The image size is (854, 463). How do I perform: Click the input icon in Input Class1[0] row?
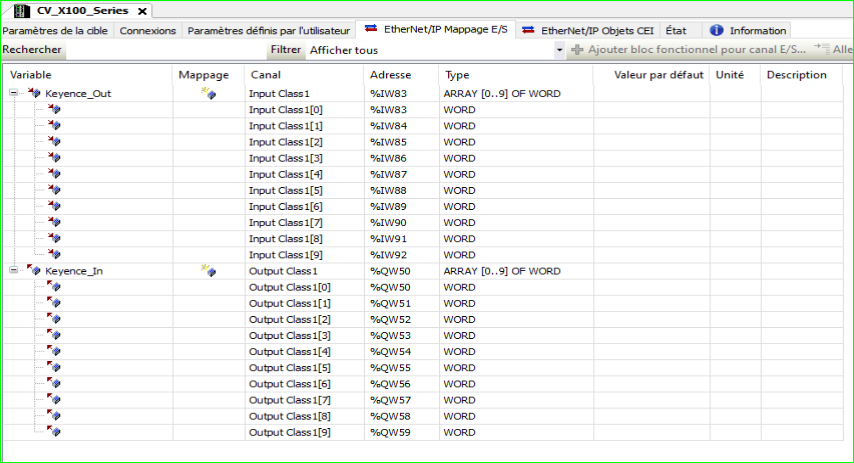tap(54, 109)
